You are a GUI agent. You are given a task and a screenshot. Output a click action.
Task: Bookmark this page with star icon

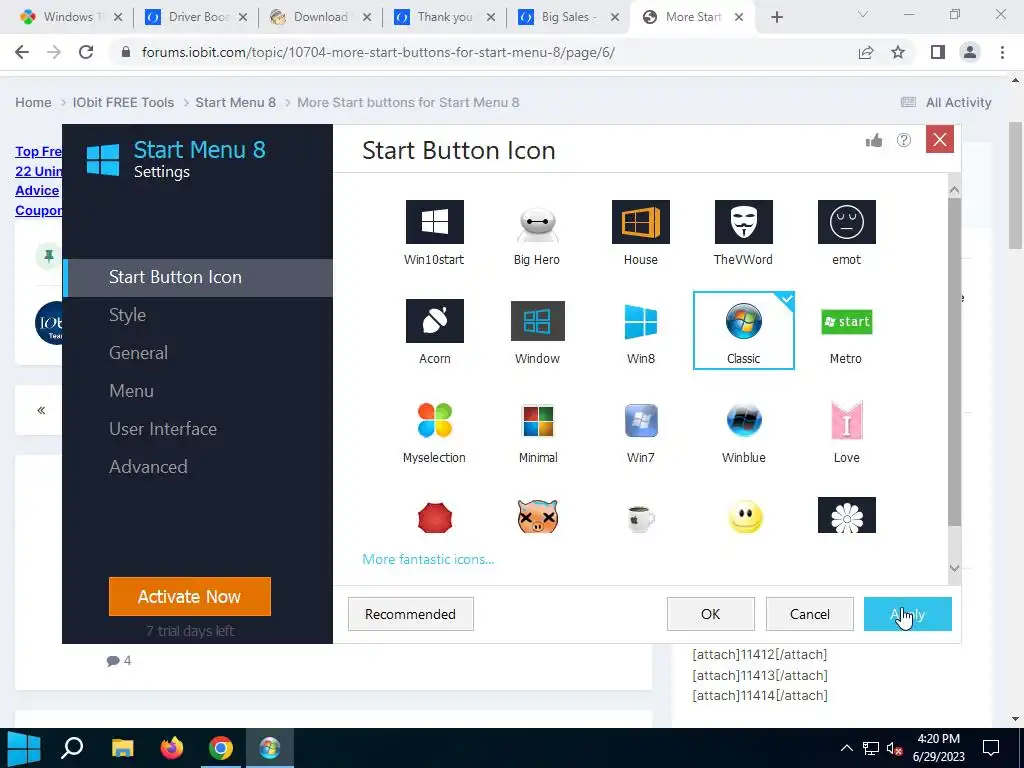898,52
